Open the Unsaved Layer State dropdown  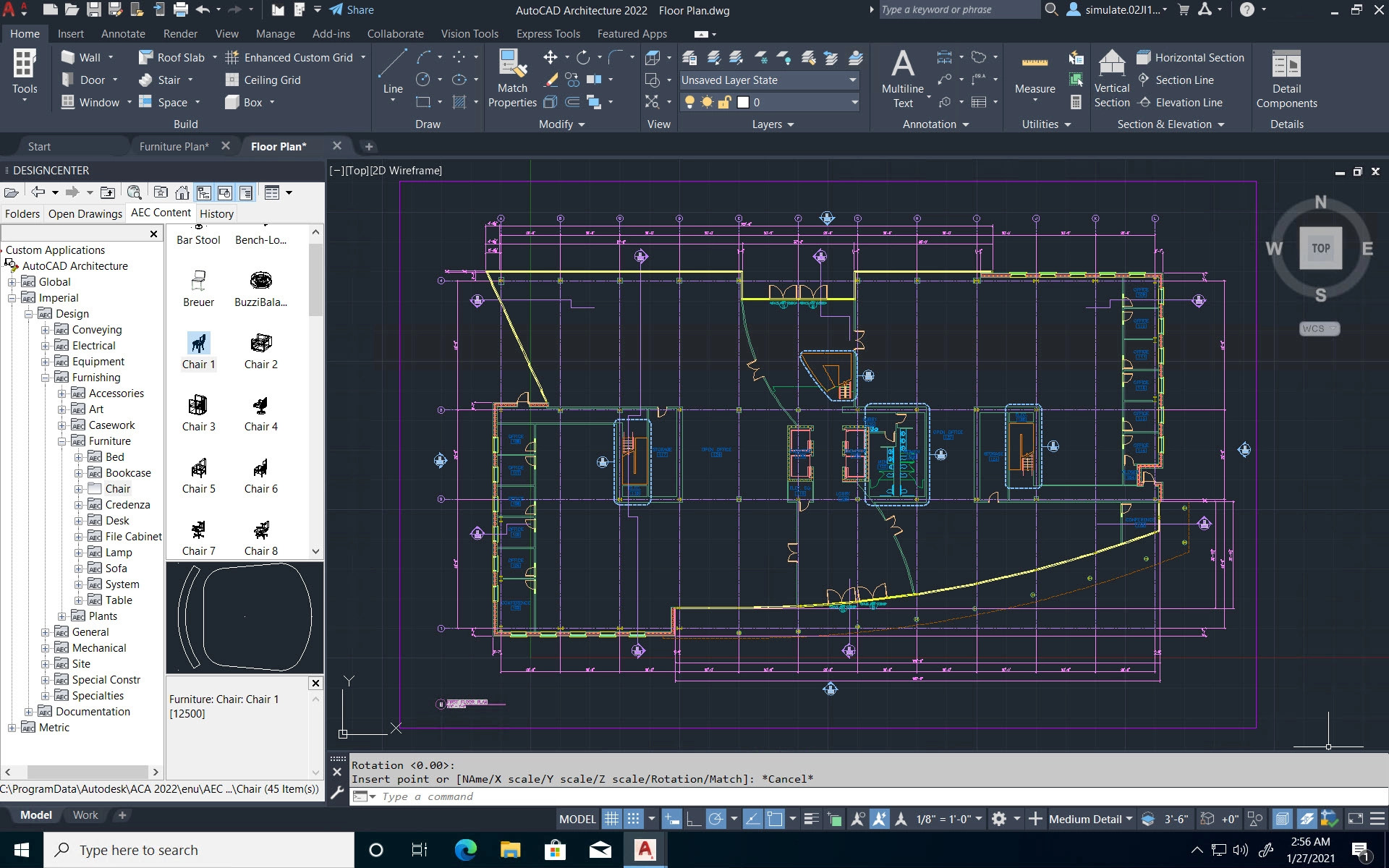(852, 80)
